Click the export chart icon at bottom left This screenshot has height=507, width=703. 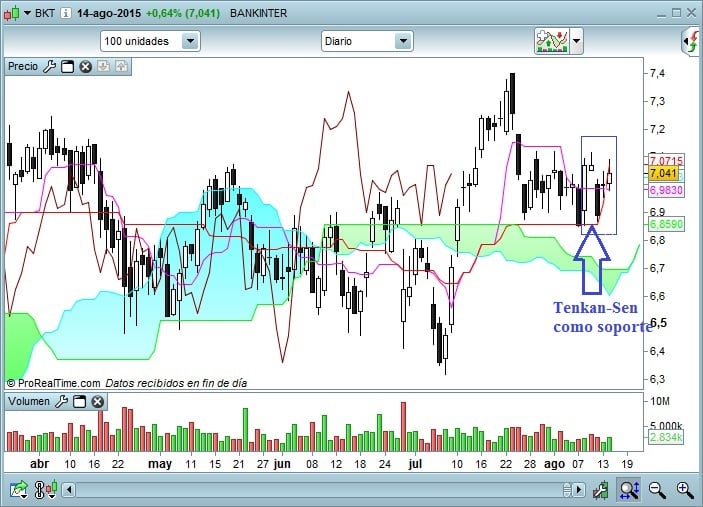tap(19, 490)
